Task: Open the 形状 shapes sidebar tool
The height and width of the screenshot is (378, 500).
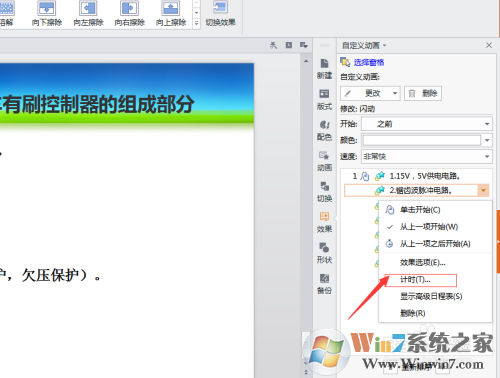Action: tap(324, 253)
